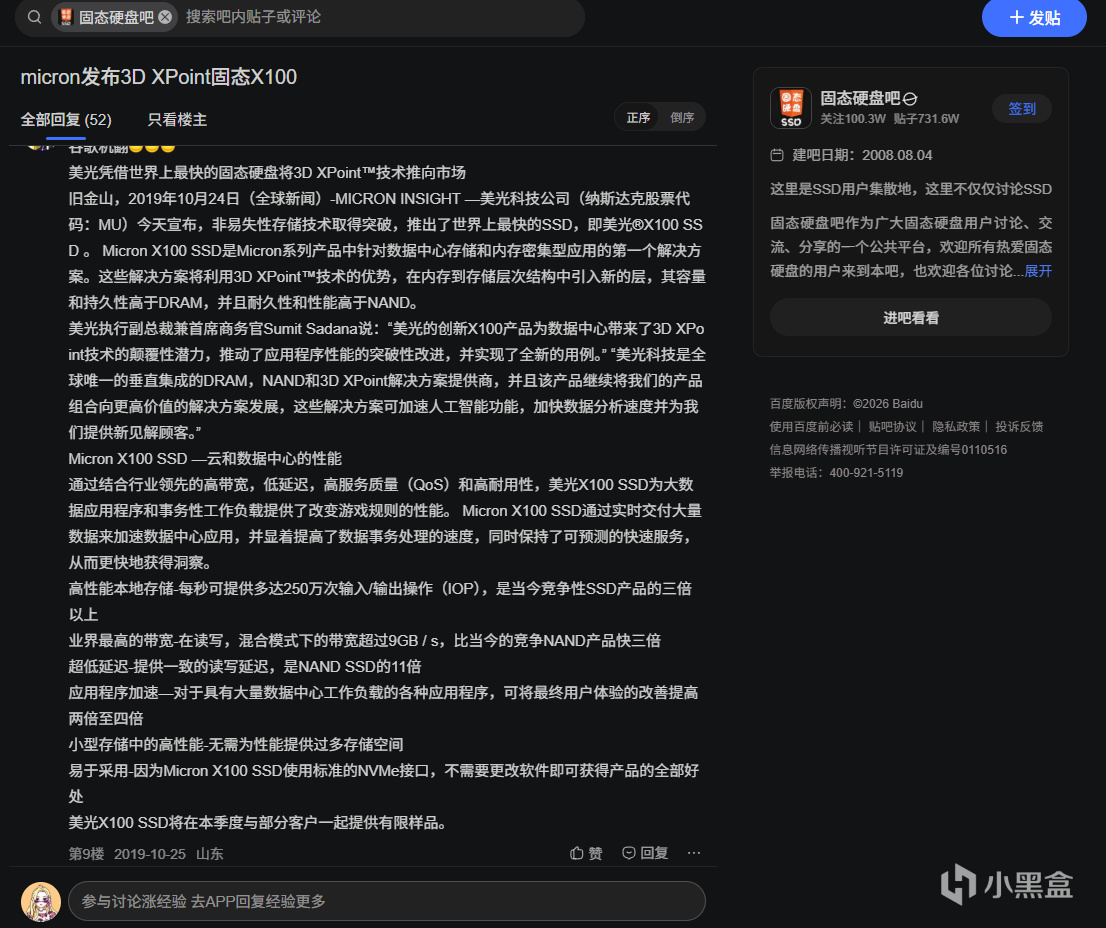The height and width of the screenshot is (928, 1106).
Task: Click 百度版权声明: ©2026 Baidu text
Action: pos(846,404)
